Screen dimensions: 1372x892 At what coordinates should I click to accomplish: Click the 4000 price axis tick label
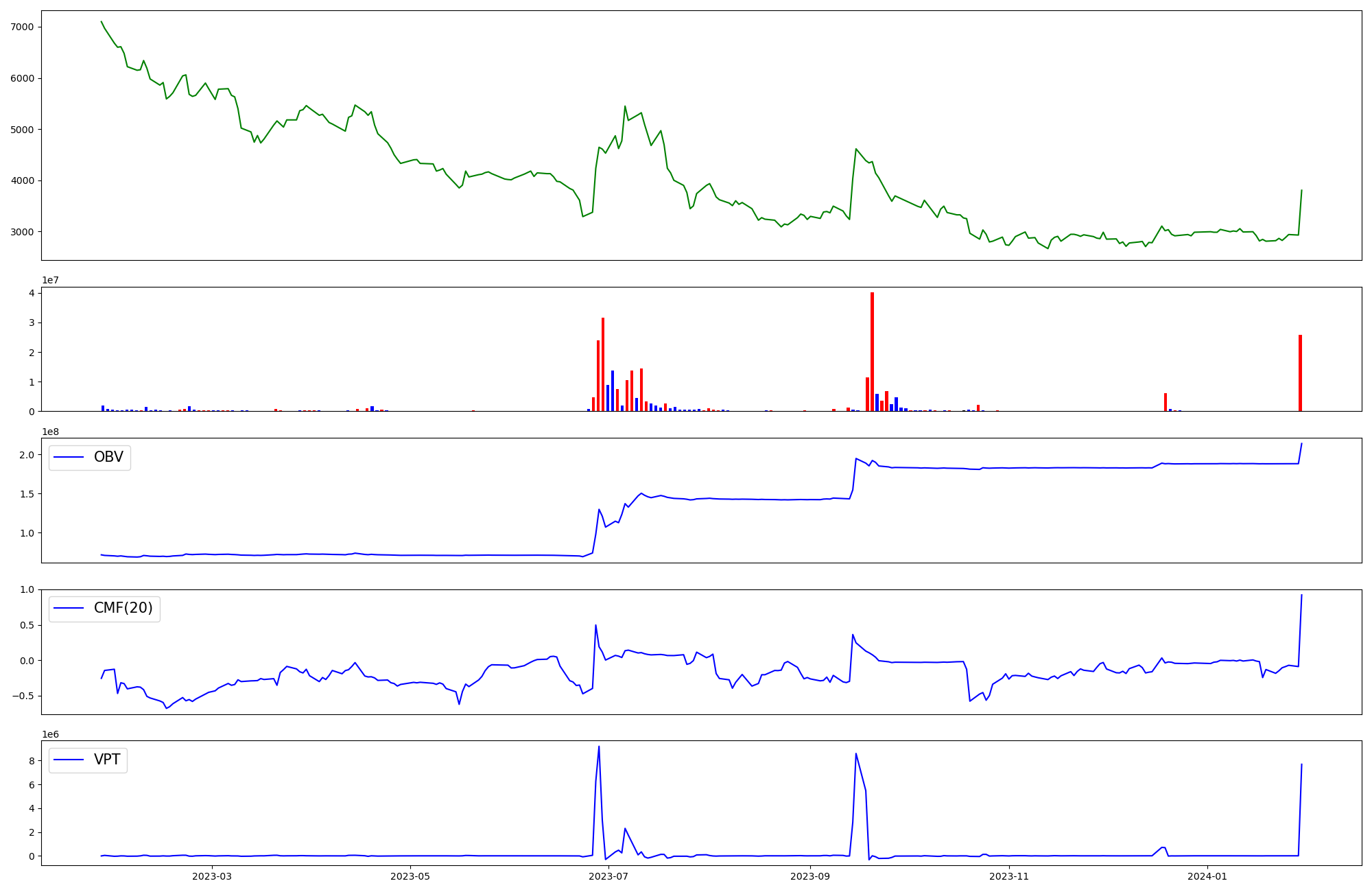tap(23, 180)
